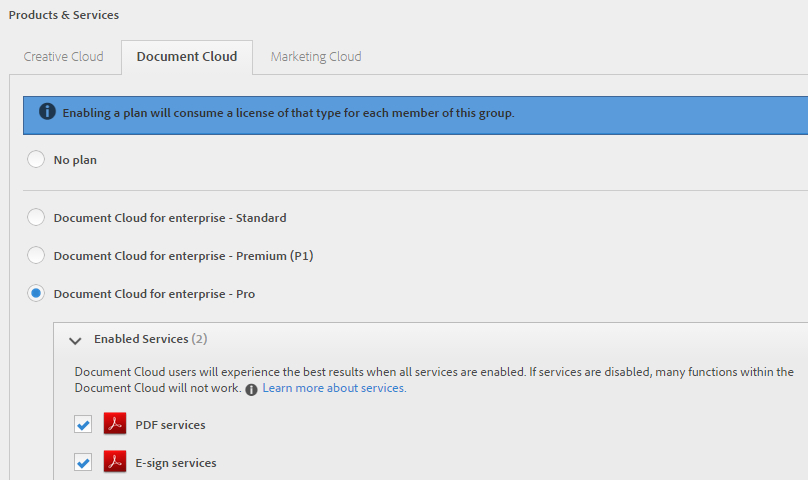Uncheck the E-sign services checkbox
Viewport: 808px width, 480px height.
coord(83,462)
